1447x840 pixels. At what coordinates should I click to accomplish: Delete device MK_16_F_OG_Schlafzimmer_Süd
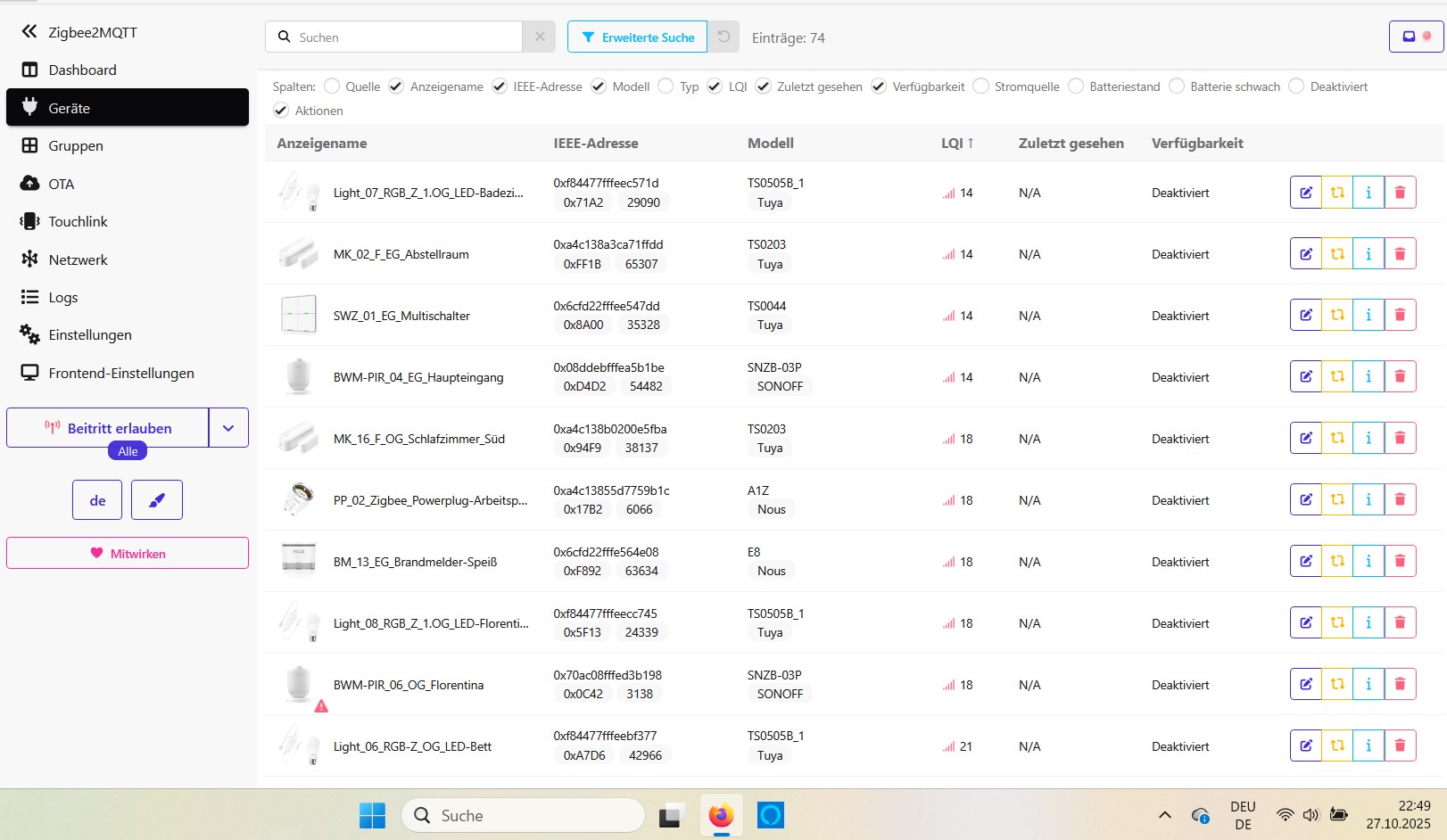[1400, 439]
